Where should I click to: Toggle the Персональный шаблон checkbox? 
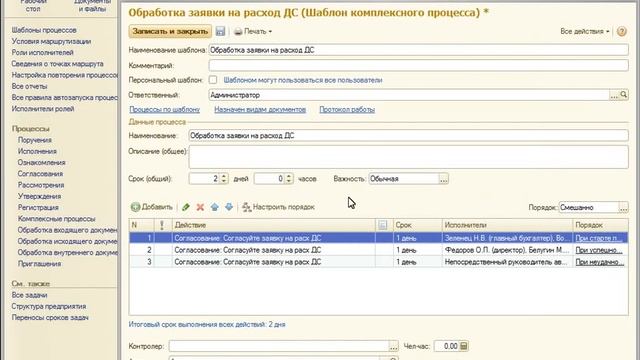[x=213, y=80]
